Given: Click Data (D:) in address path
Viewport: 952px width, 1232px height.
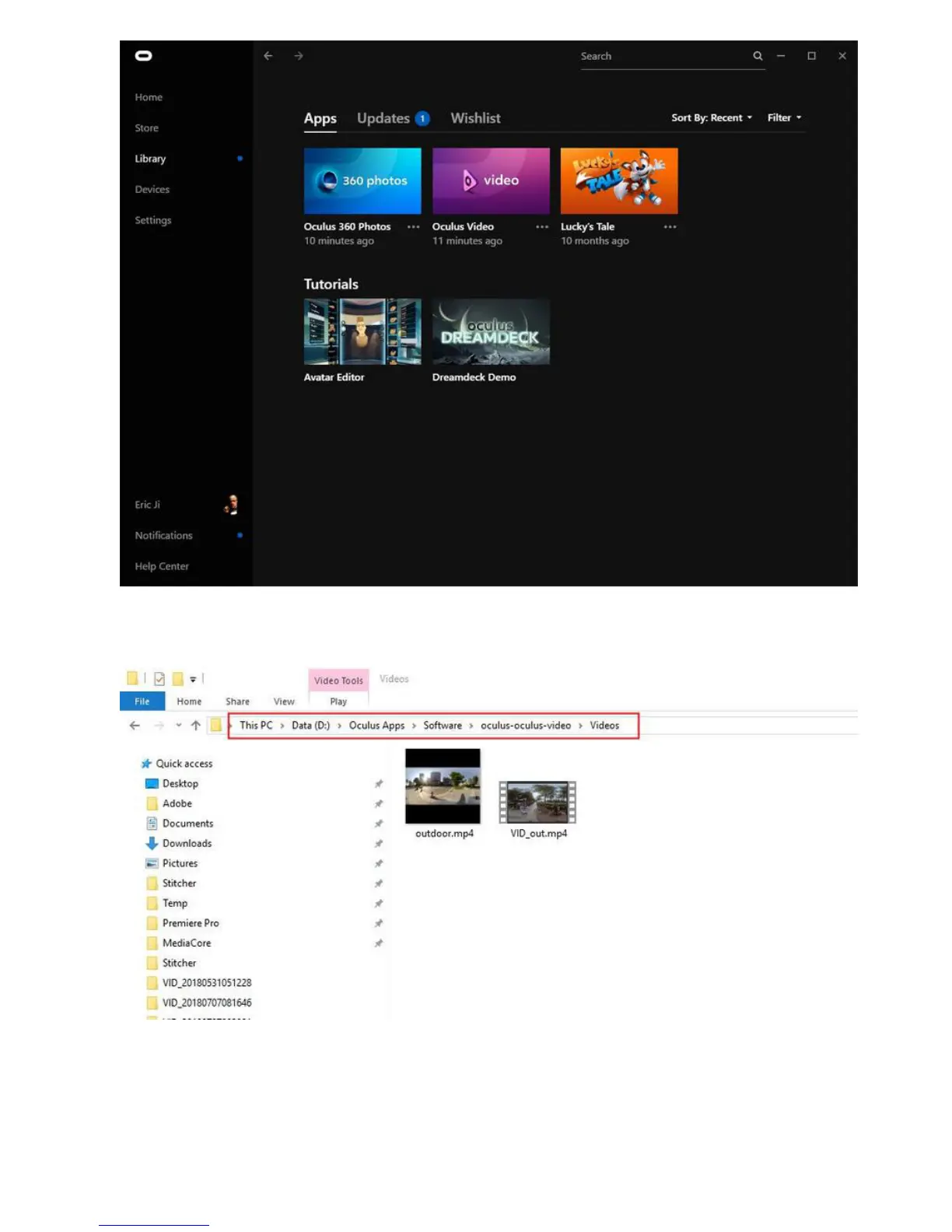Looking at the screenshot, I should tap(310, 726).
